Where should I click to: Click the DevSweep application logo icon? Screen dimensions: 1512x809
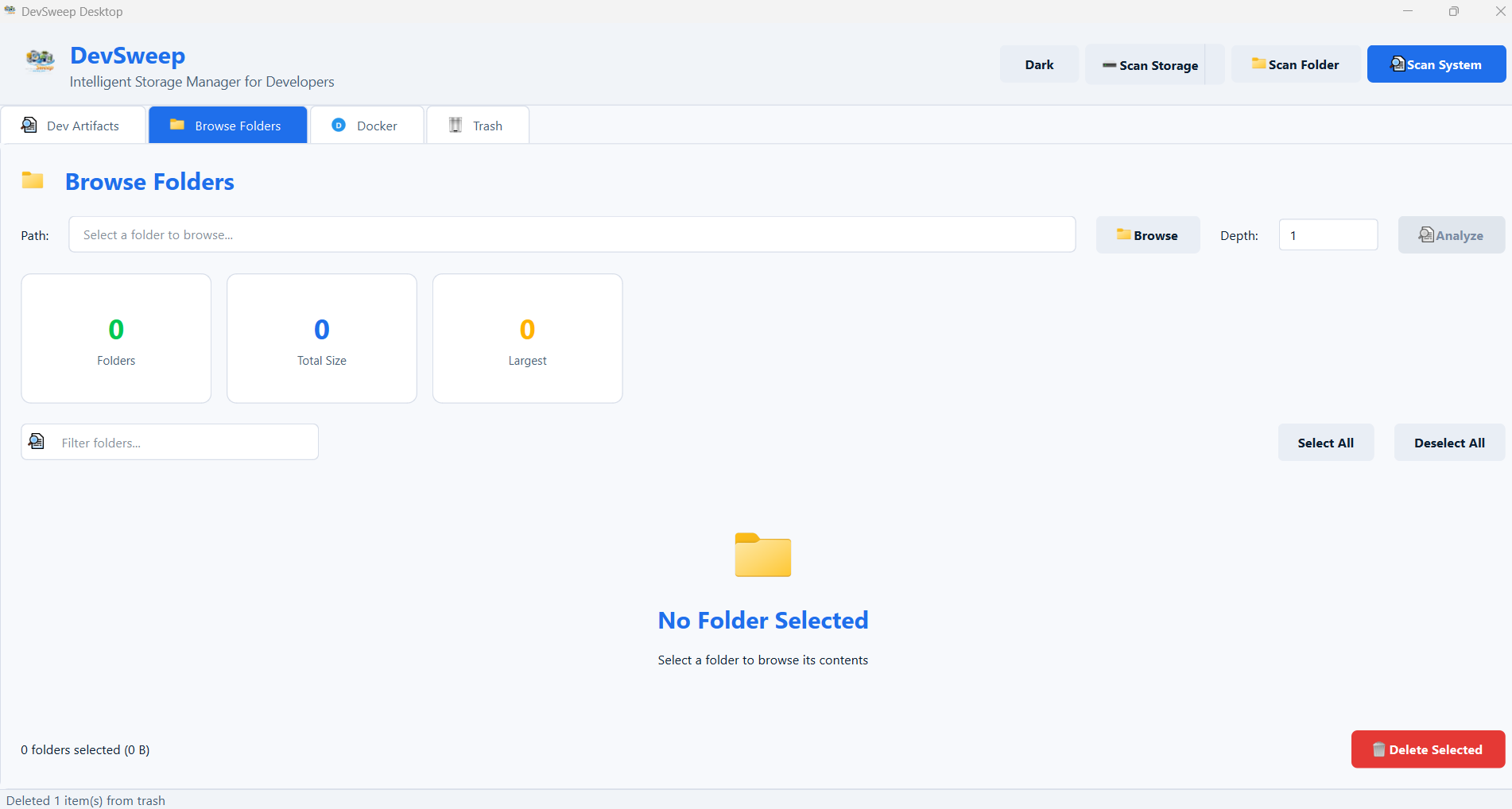40,61
